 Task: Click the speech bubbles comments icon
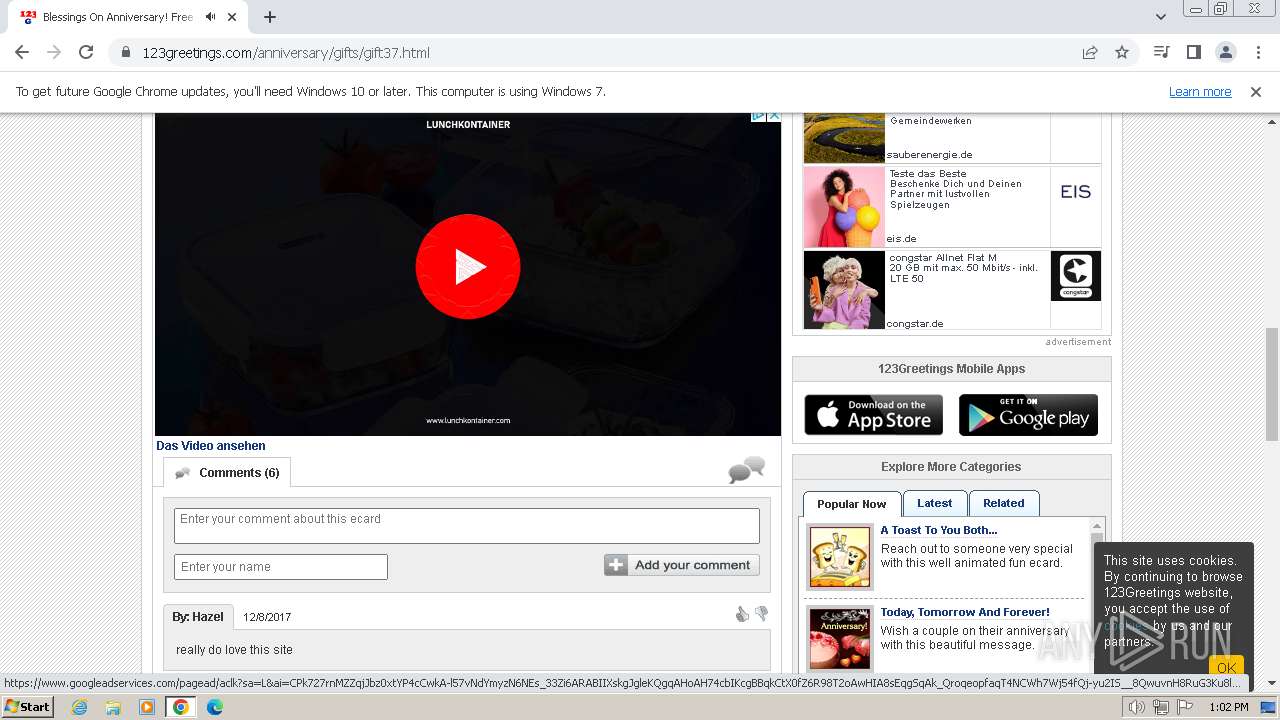pyautogui.click(x=747, y=470)
